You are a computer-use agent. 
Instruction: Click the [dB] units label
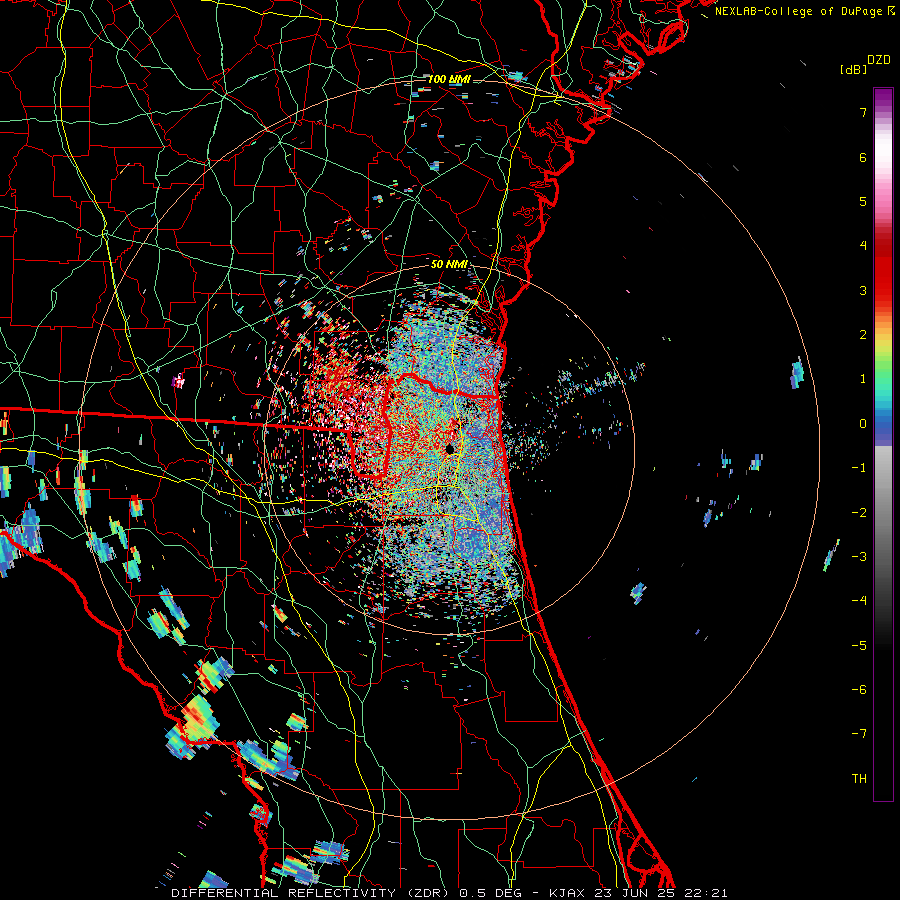pyautogui.click(x=853, y=69)
